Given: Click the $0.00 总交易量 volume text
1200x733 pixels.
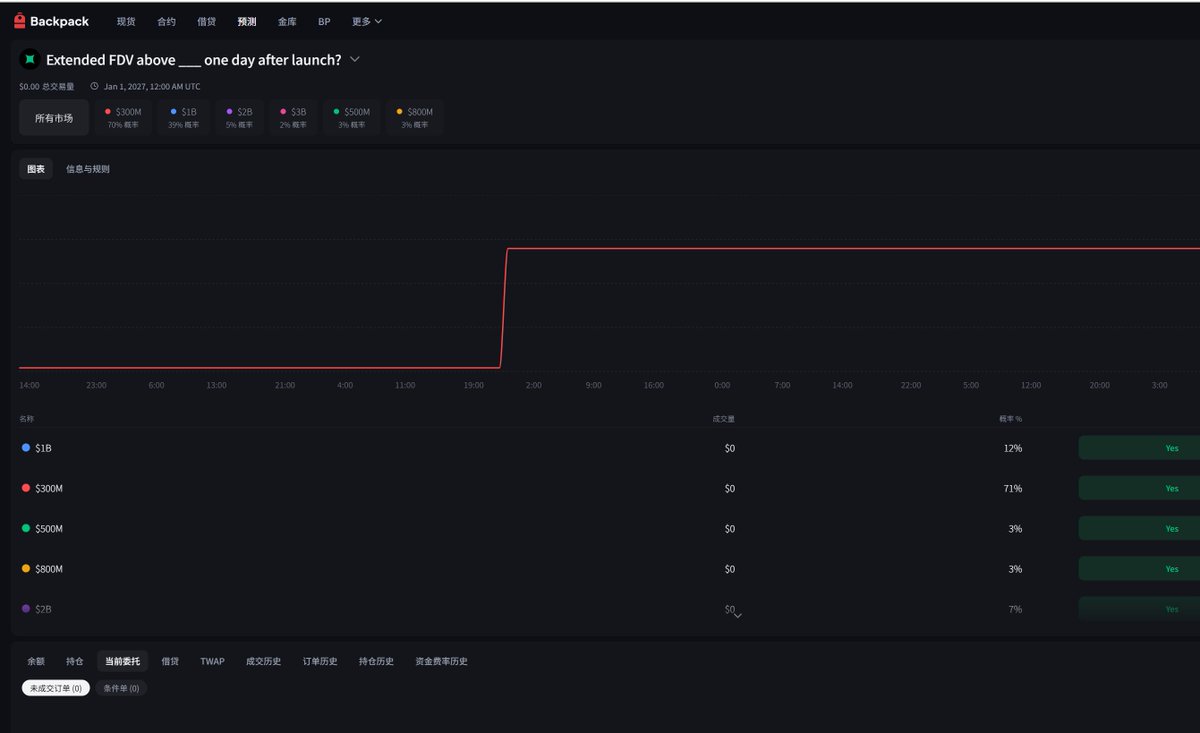Looking at the screenshot, I should (x=47, y=87).
